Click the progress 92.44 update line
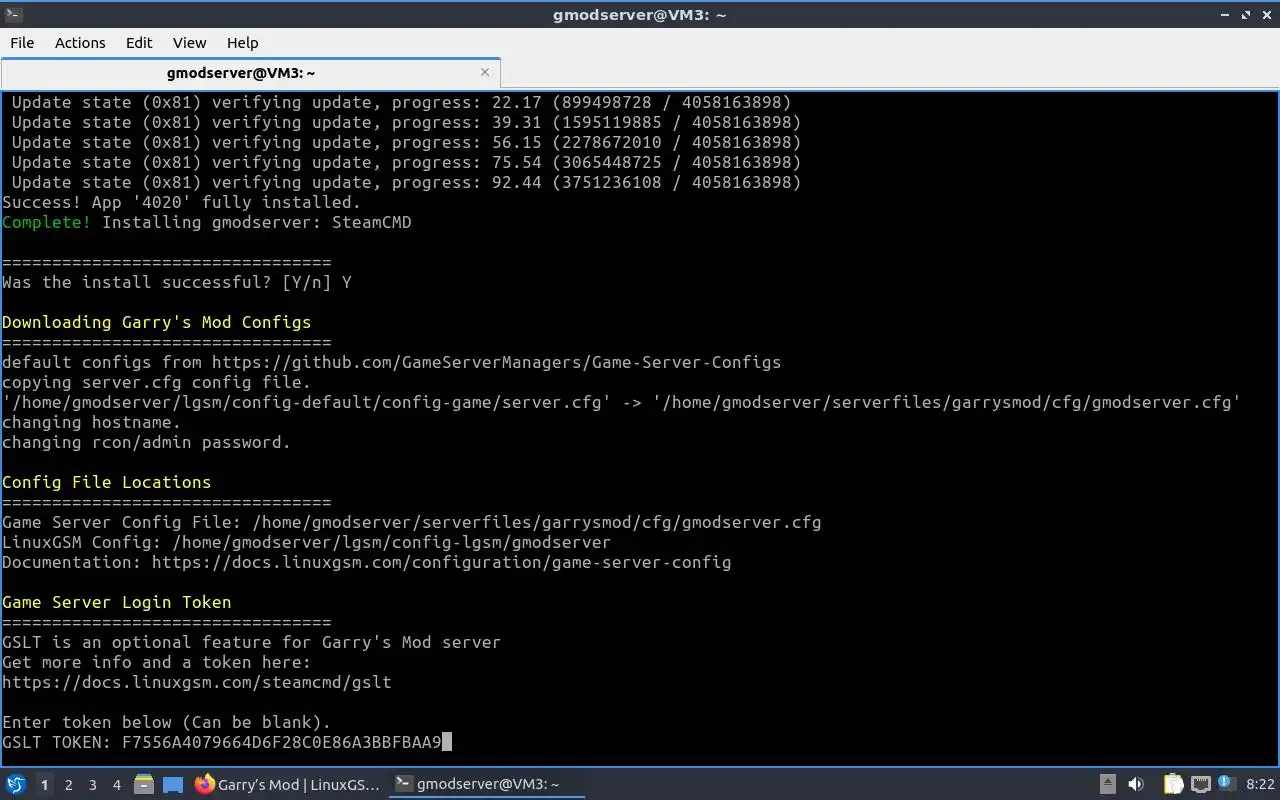This screenshot has width=1280, height=800. [407, 182]
